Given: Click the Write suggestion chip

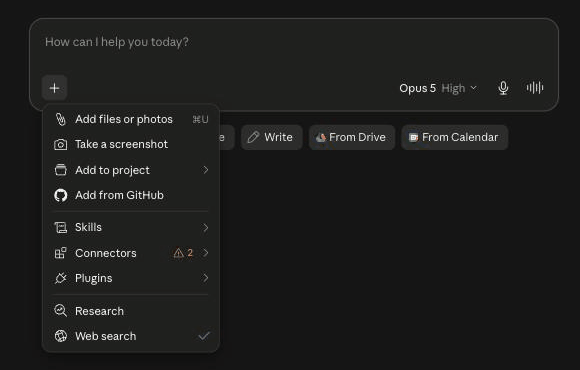Looking at the screenshot, I should coord(272,137).
